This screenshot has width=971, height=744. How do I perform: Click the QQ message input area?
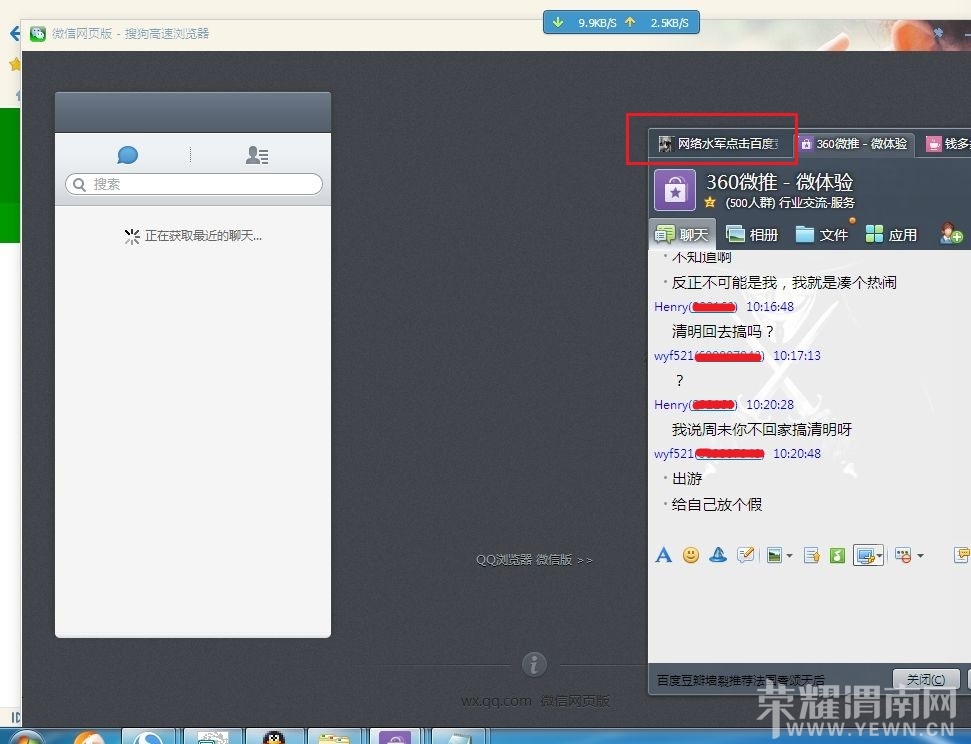tap(809, 616)
